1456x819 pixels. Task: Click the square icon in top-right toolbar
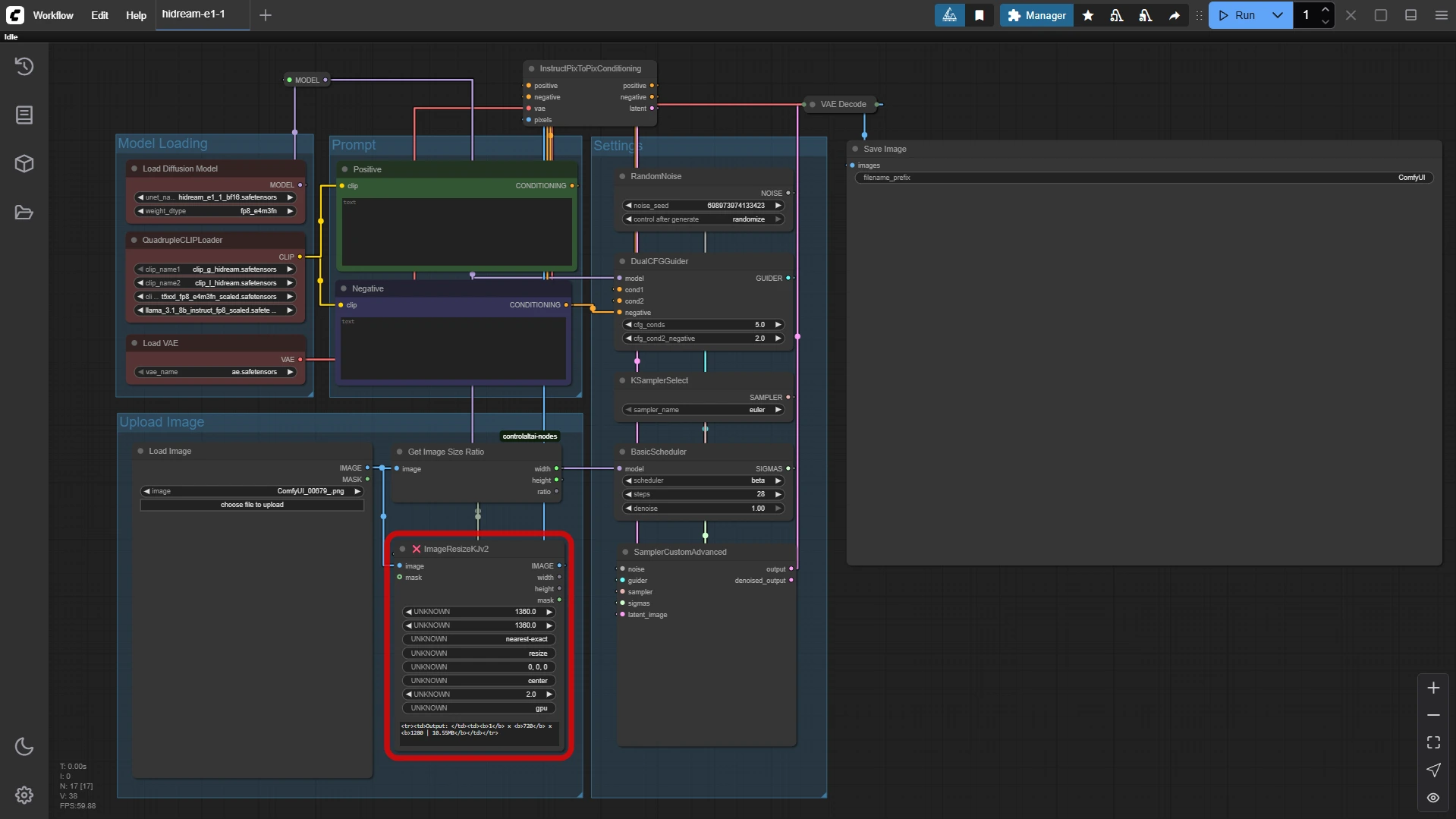click(x=1381, y=15)
